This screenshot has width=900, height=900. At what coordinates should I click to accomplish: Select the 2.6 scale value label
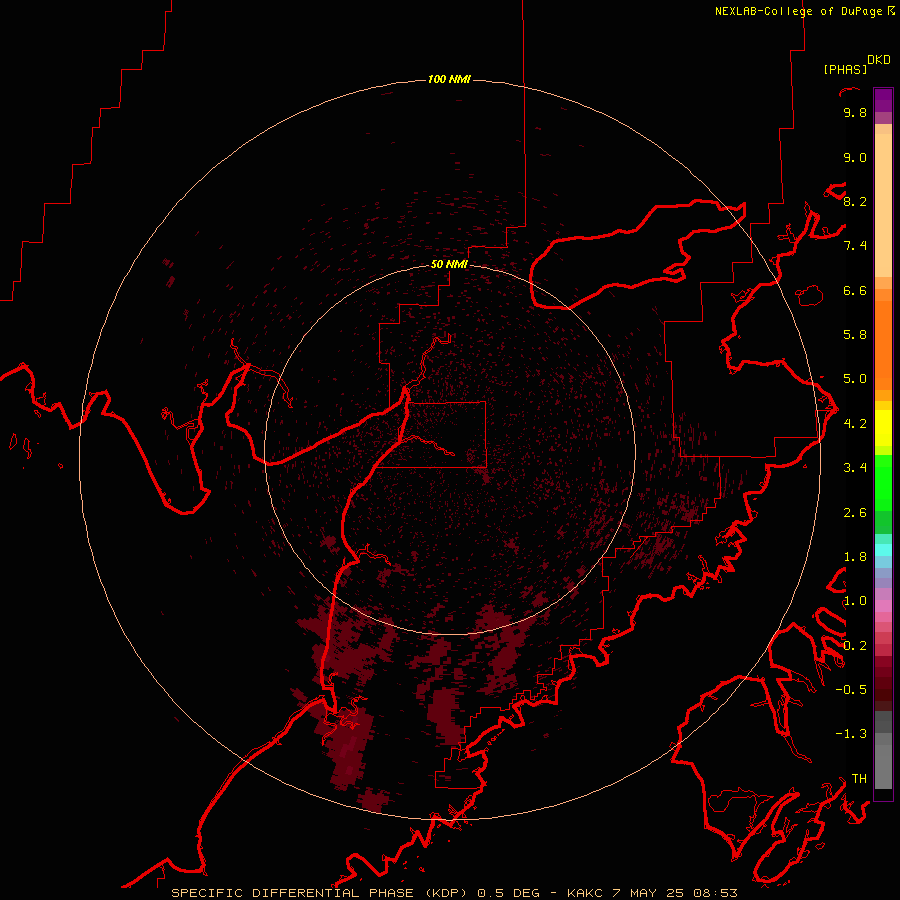click(x=855, y=513)
